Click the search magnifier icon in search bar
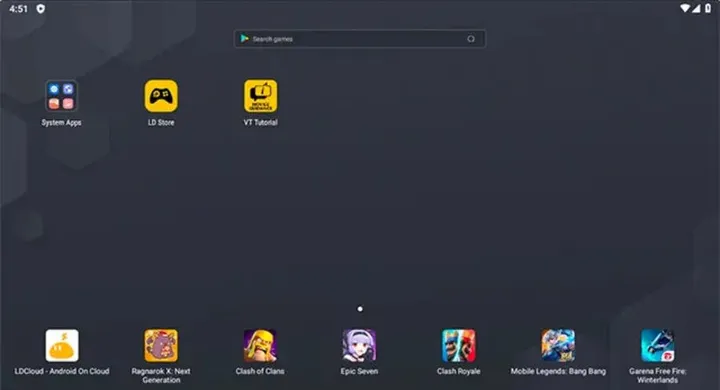This screenshot has width=720, height=390. tap(471, 39)
